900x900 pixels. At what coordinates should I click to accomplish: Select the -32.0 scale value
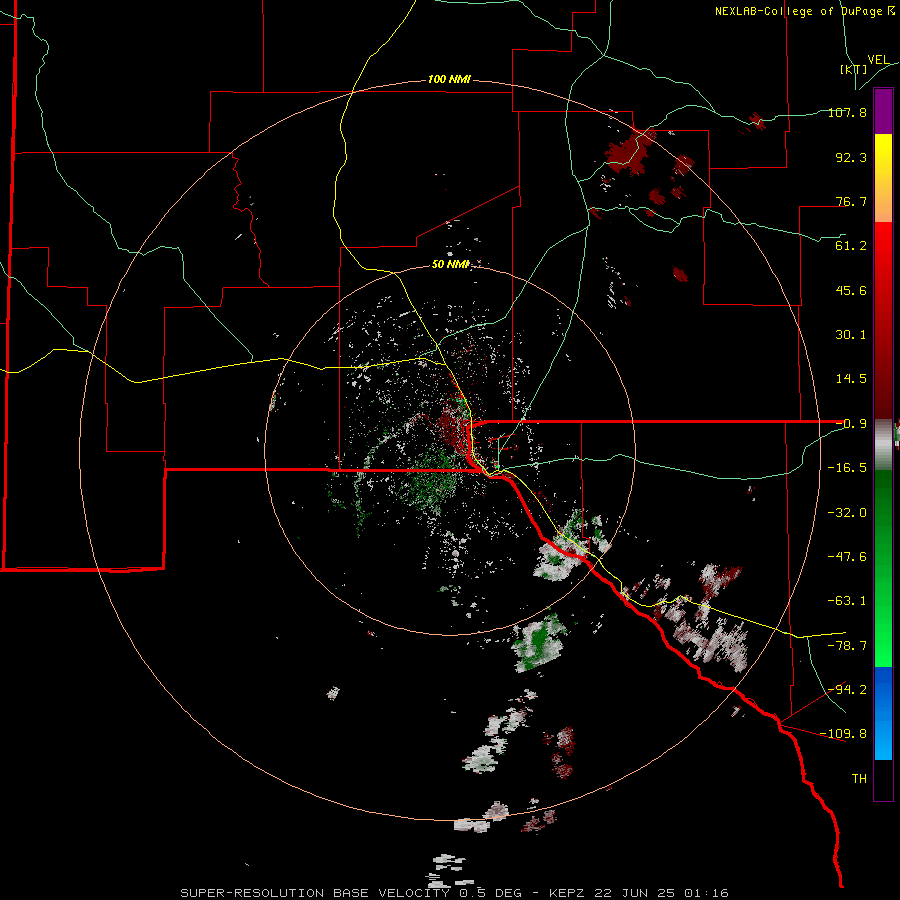(847, 513)
